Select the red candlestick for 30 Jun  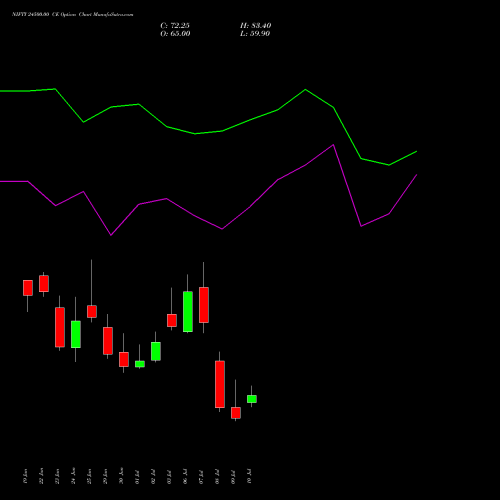(x=124, y=359)
